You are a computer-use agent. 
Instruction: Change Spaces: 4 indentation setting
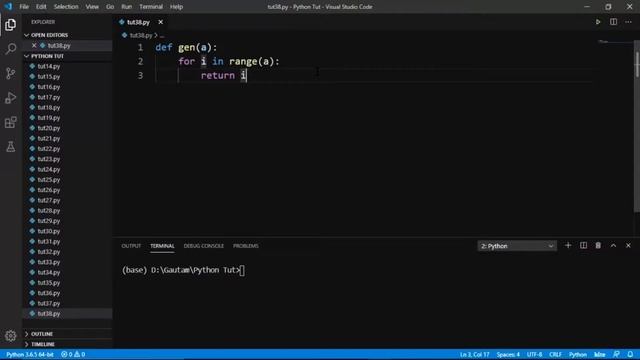coord(508,355)
